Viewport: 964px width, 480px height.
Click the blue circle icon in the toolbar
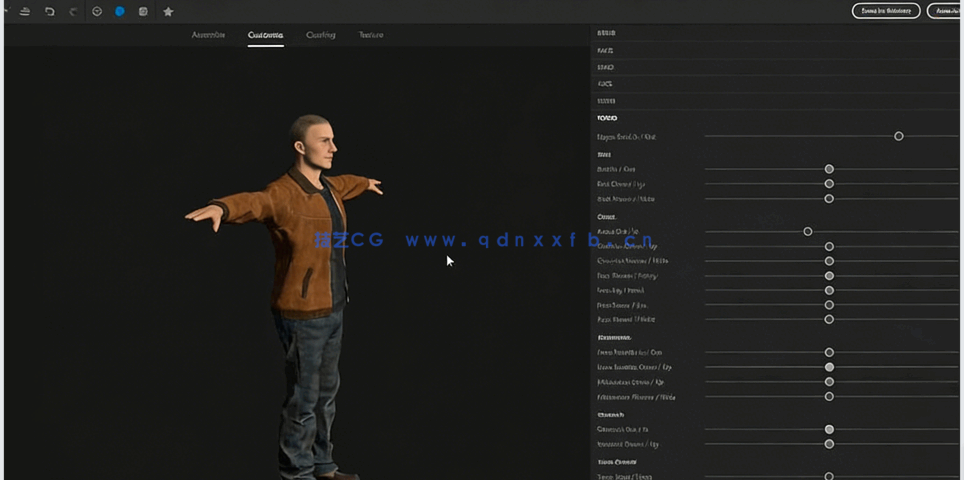click(120, 11)
